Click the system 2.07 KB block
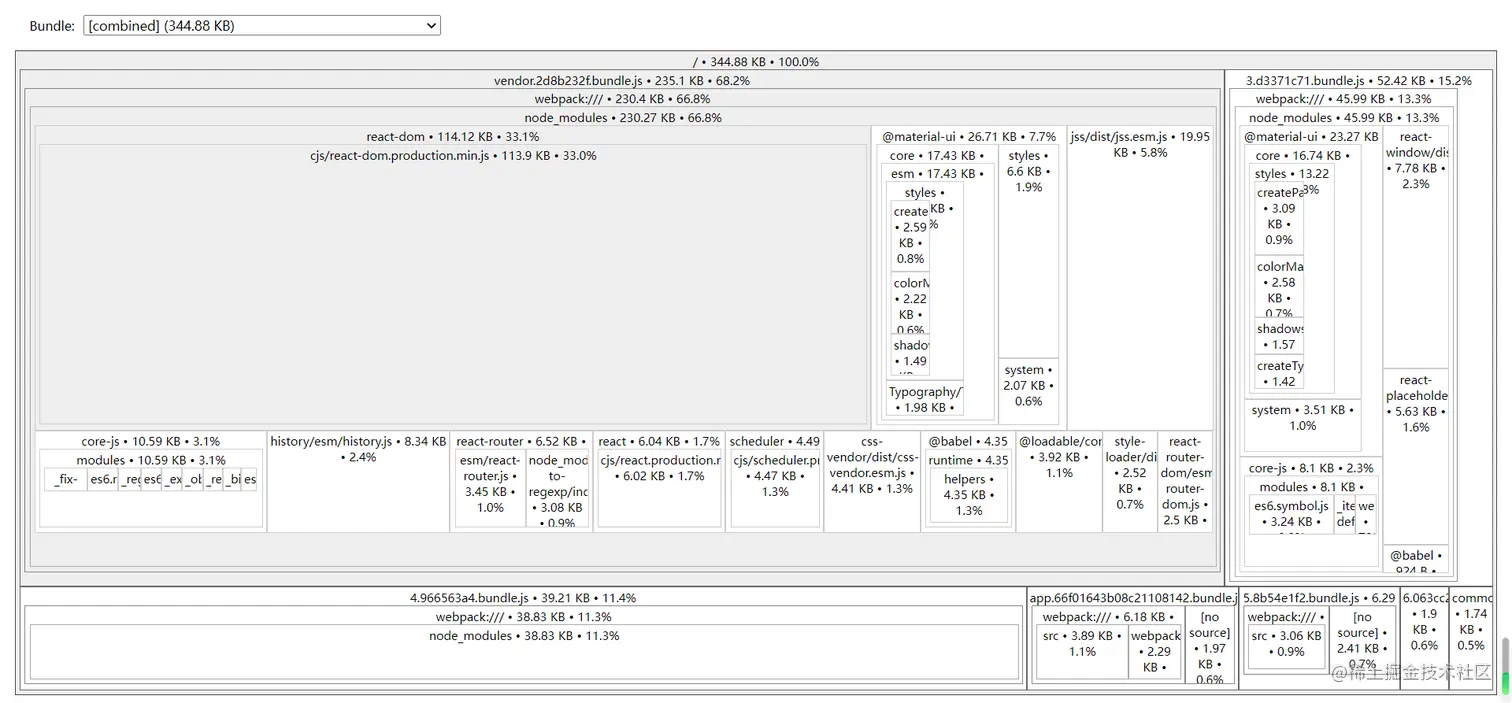 [x=1028, y=392]
